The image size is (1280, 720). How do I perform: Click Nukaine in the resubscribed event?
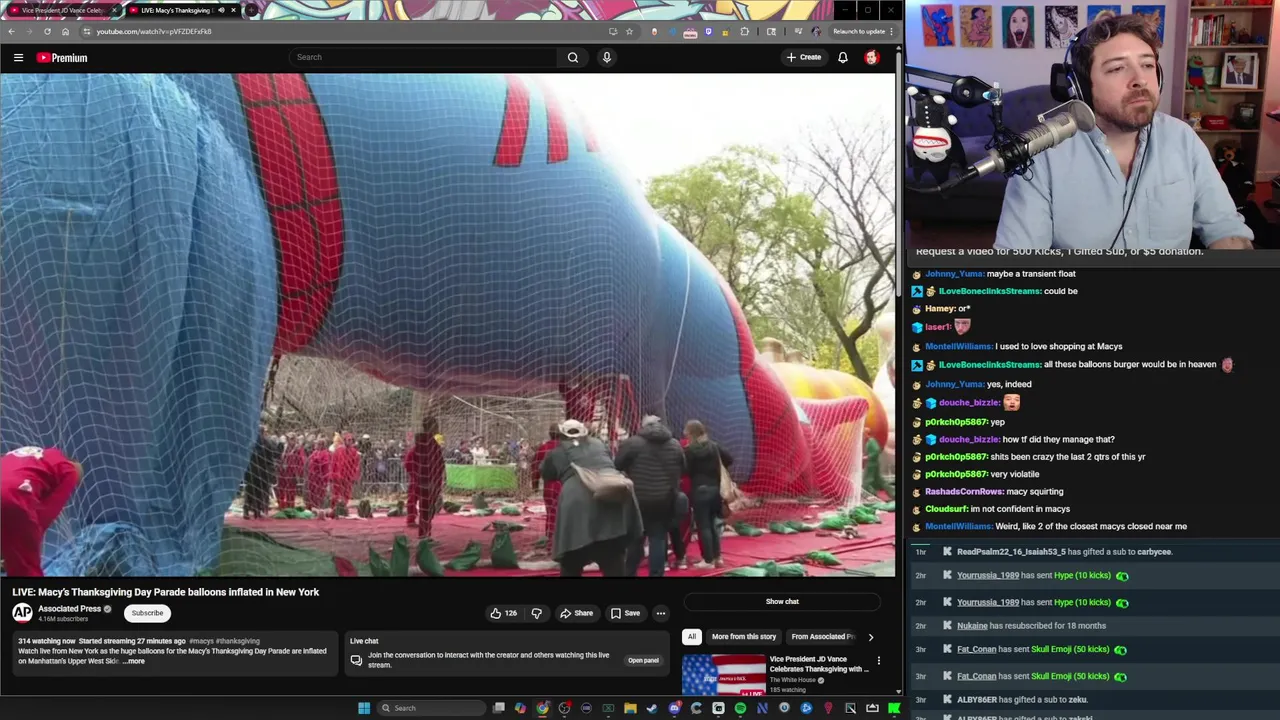click(x=972, y=626)
